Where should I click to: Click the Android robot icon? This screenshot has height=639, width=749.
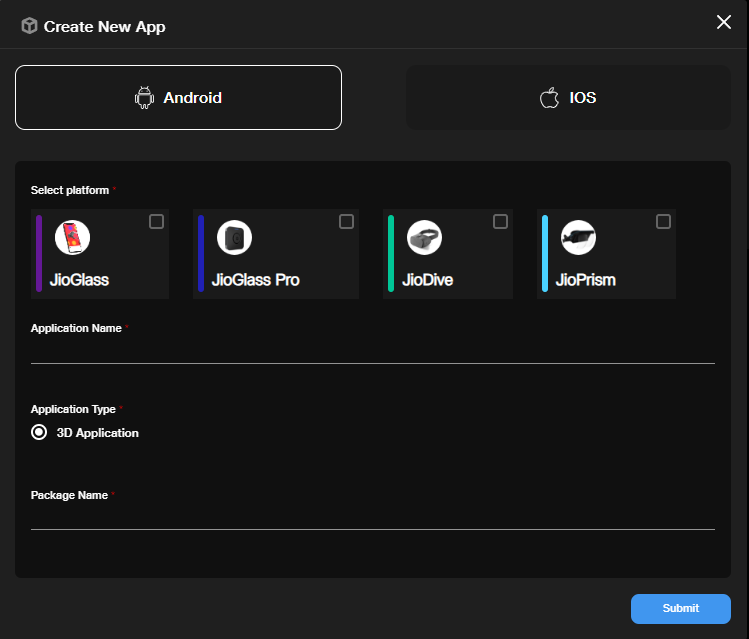pyautogui.click(x=145, y=98)
